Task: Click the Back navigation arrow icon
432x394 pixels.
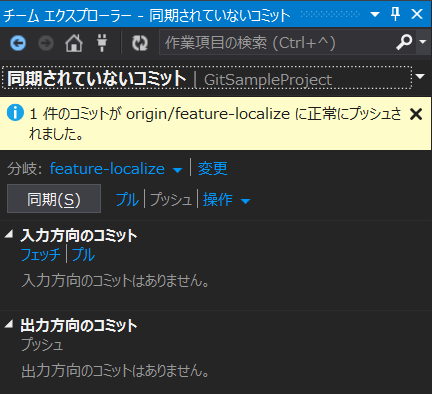Action: (18, 43)
